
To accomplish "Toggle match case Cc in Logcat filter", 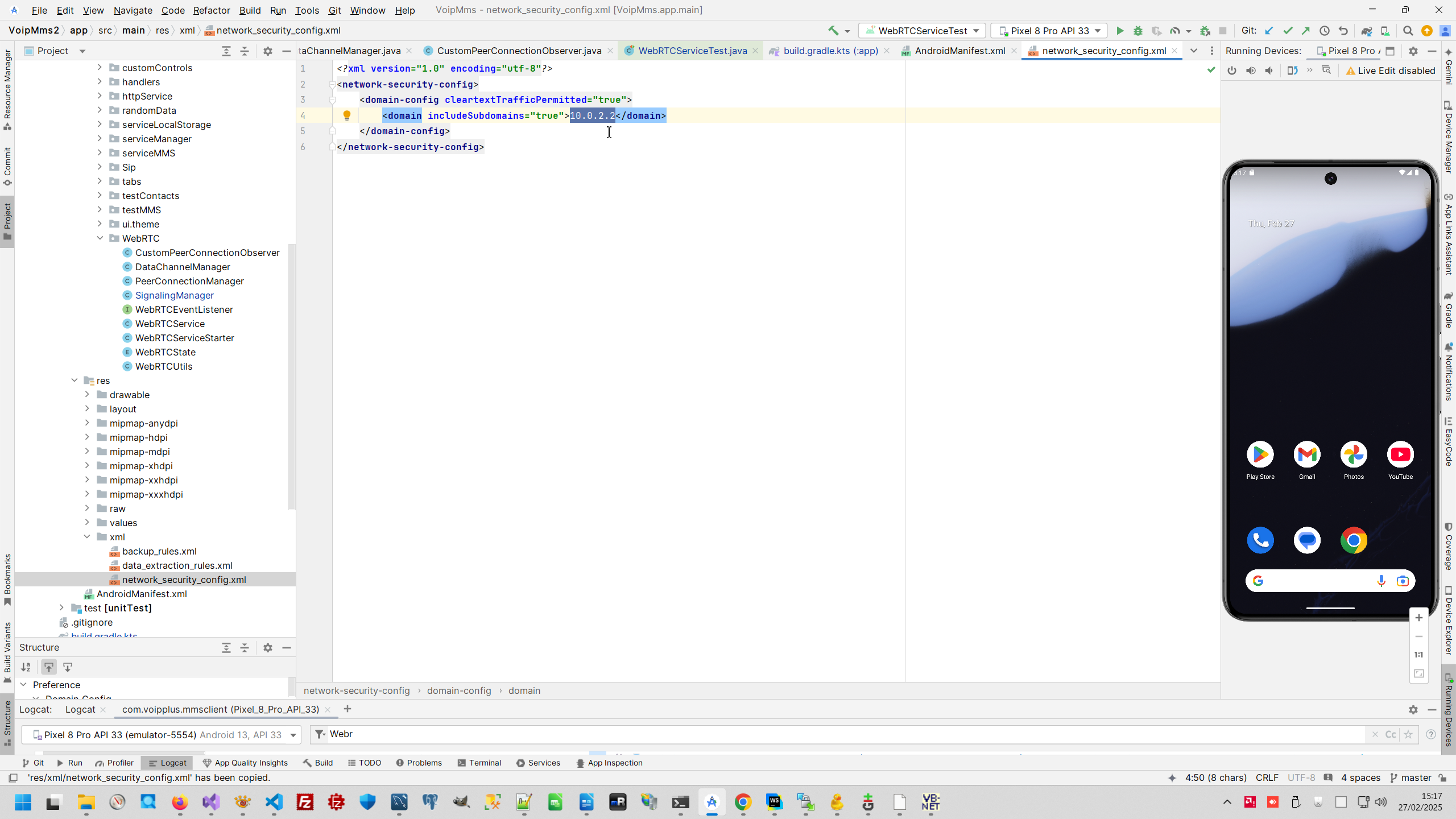I will point(1391,734).
